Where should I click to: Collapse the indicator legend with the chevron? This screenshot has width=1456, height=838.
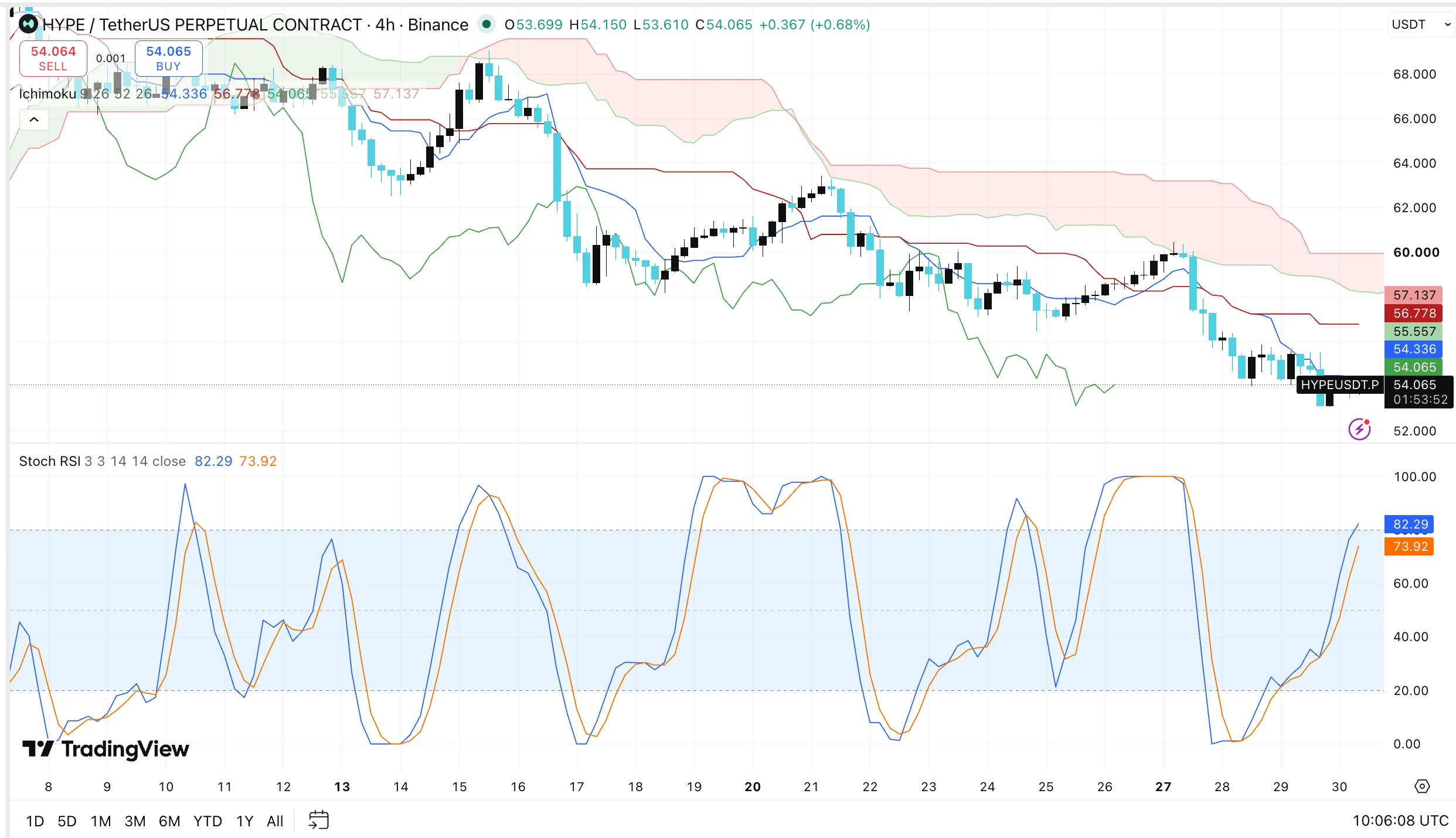(x=34, y=120)
